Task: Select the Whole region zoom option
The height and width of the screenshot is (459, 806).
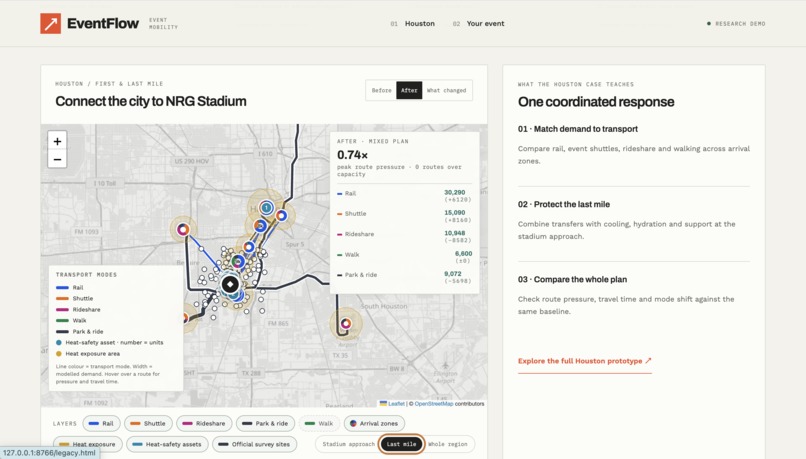Action: coord(448,444)
